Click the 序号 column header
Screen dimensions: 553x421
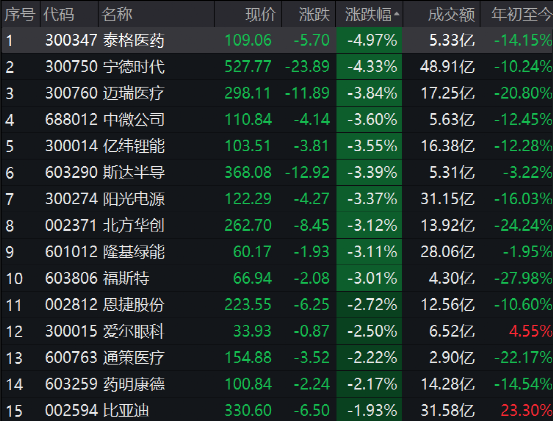click(x=20, y=14)
